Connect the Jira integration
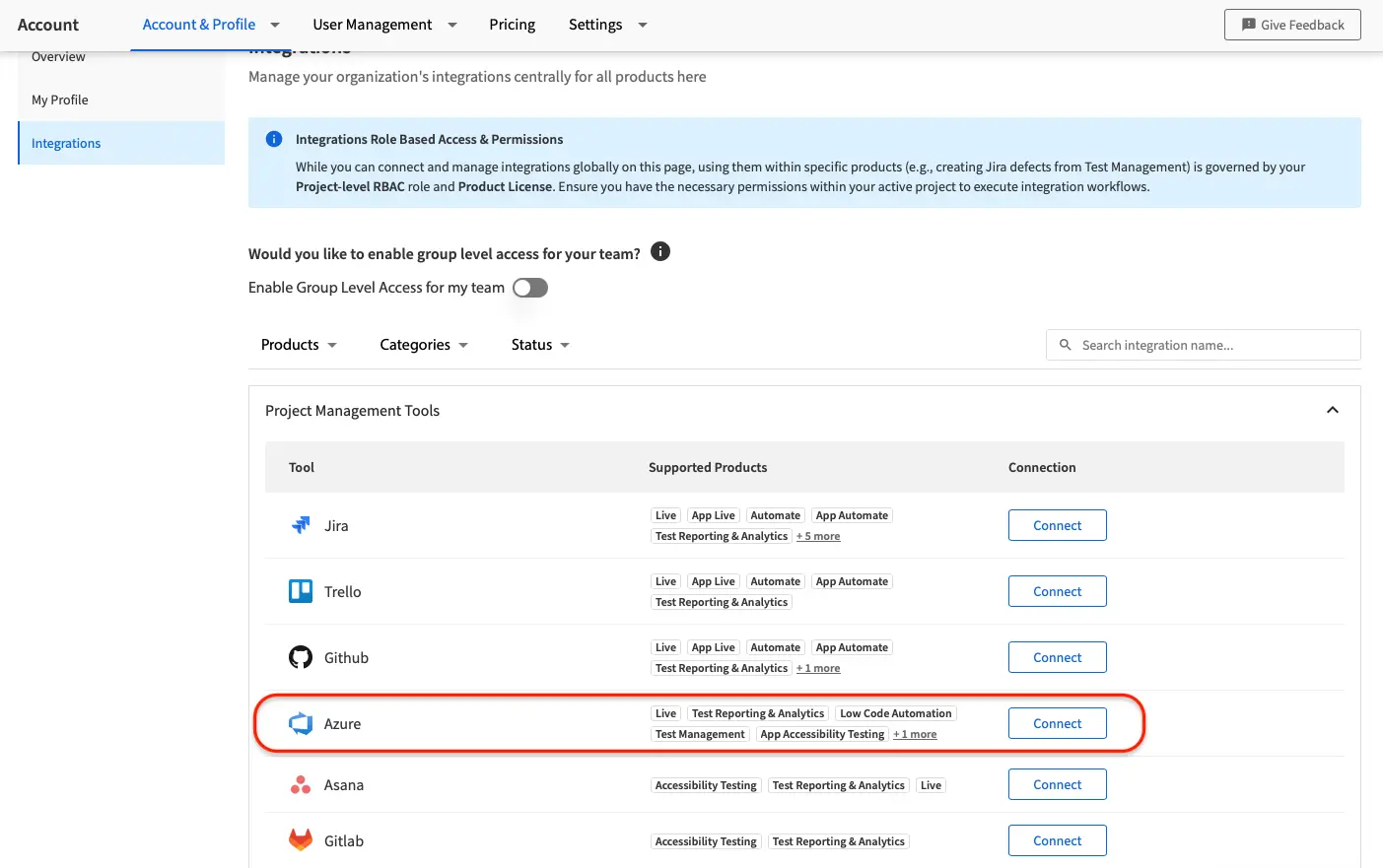This screenshot has height=868, width=1383. [1058, 525]
